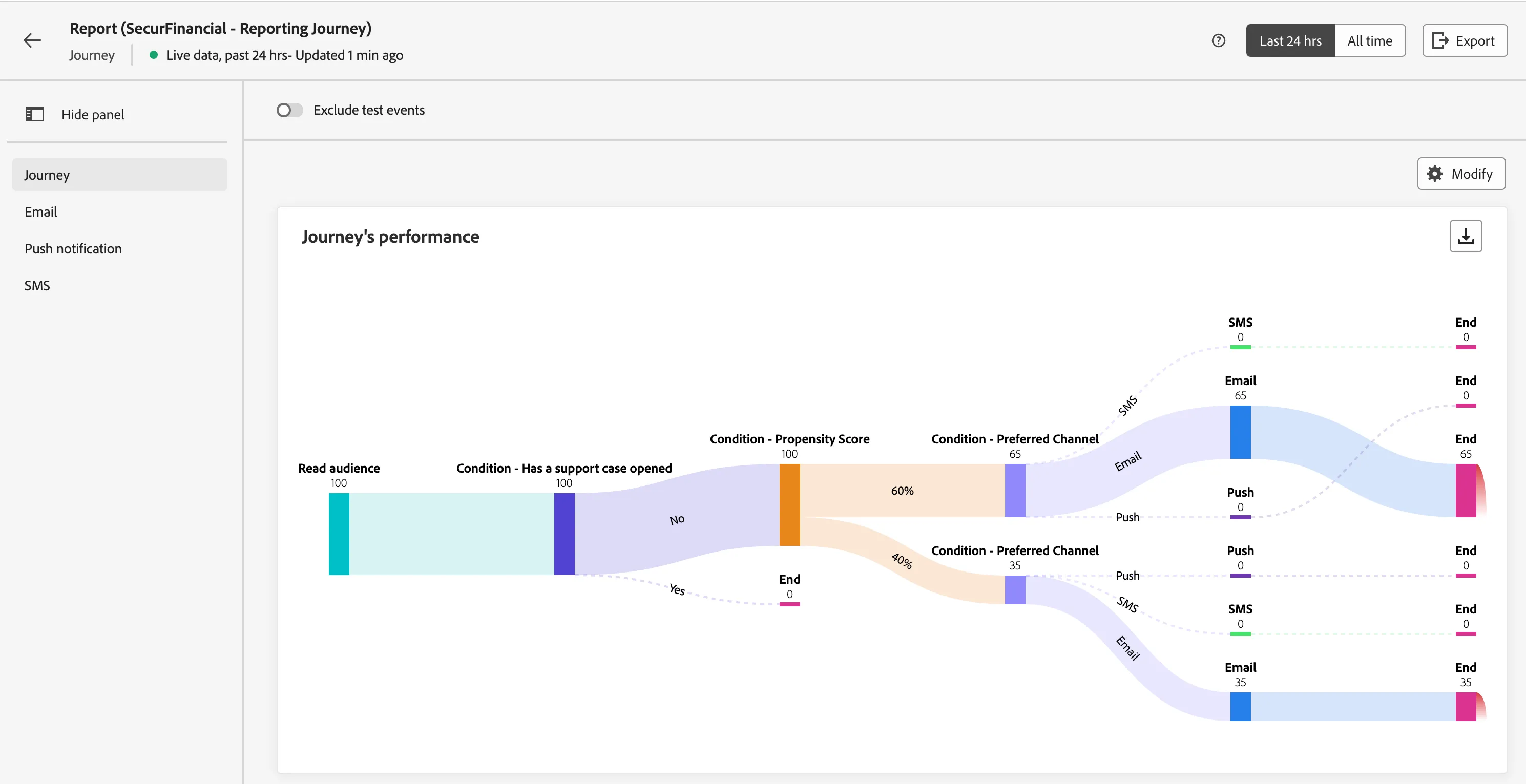Click the pink End node with 35
The height and width of the screenshot is (784, 1526).
coord(1466,707)
